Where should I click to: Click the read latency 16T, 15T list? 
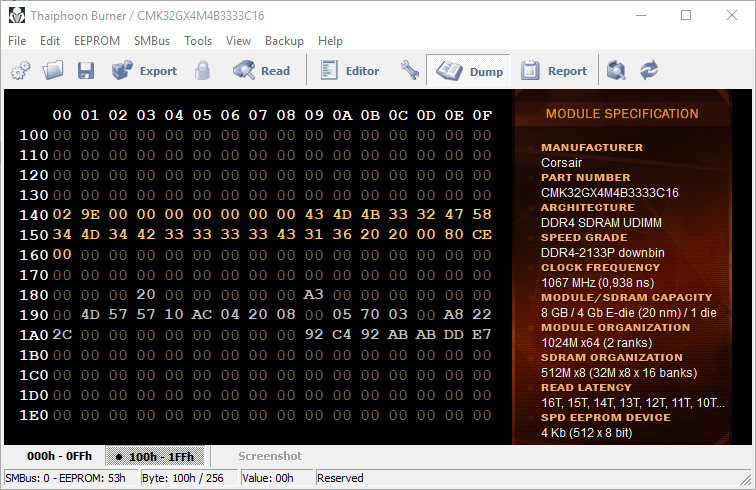[633, 403]
